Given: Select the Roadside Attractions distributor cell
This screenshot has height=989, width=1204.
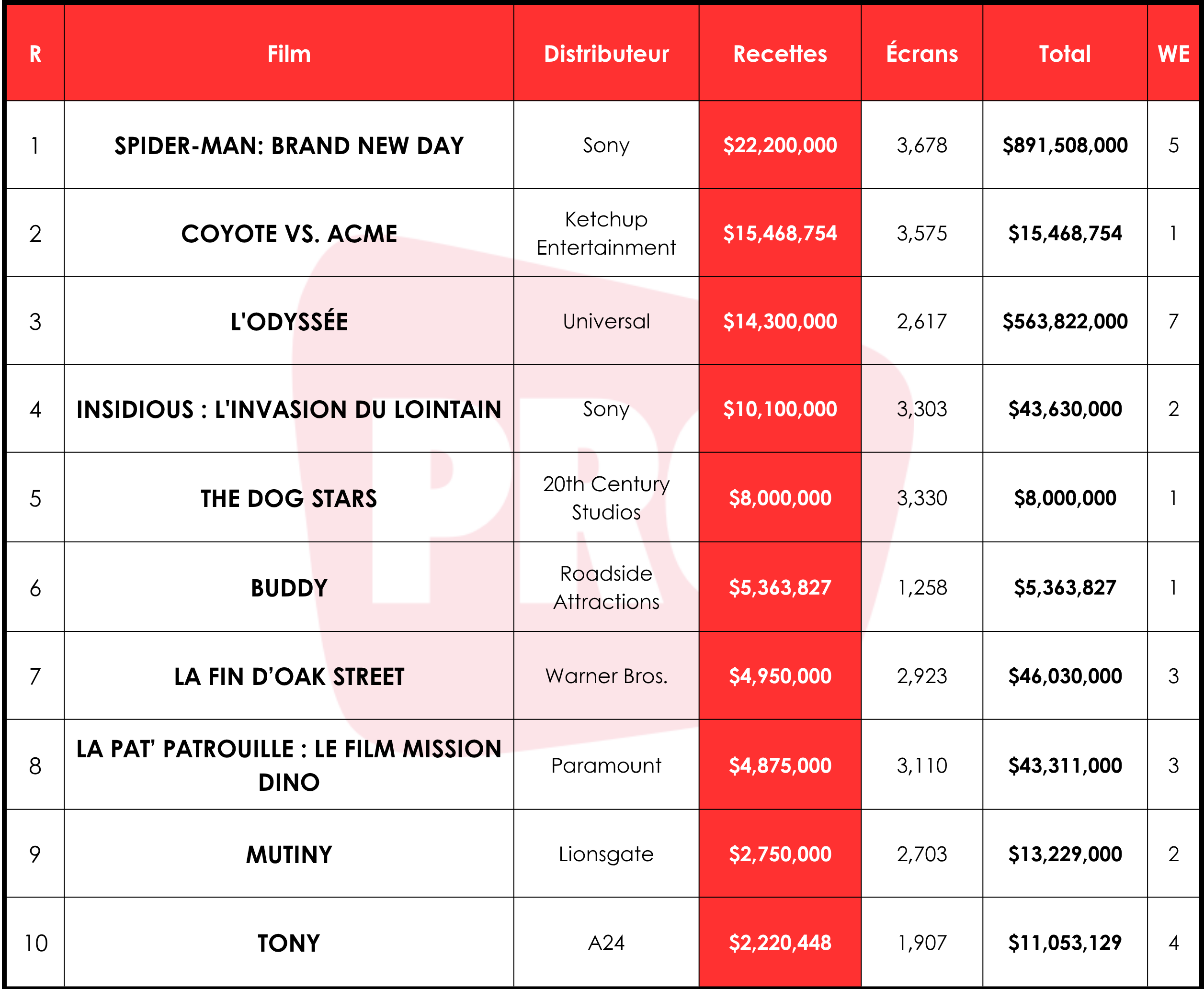Looking at the screenshot, I should (x=606, y=587).
